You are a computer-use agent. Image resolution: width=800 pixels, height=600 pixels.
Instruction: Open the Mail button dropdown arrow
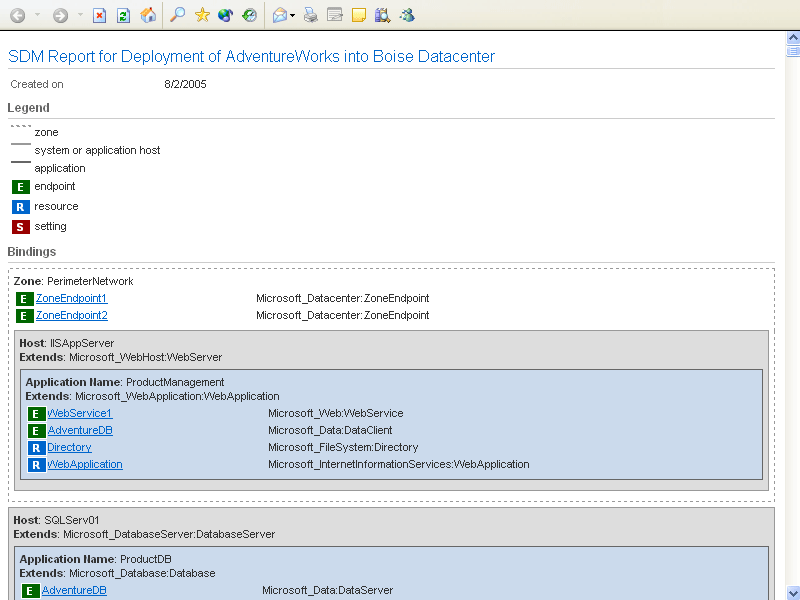pyautogui.click(x=292, y=15)
